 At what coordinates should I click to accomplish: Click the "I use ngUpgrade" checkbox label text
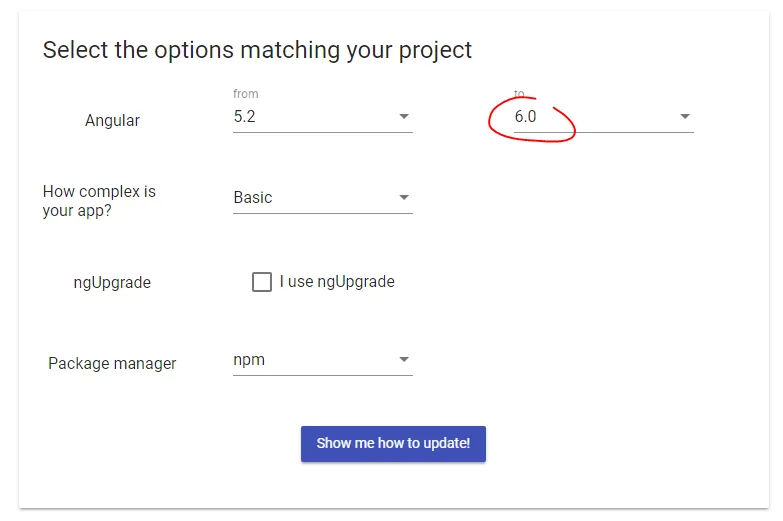337,282
